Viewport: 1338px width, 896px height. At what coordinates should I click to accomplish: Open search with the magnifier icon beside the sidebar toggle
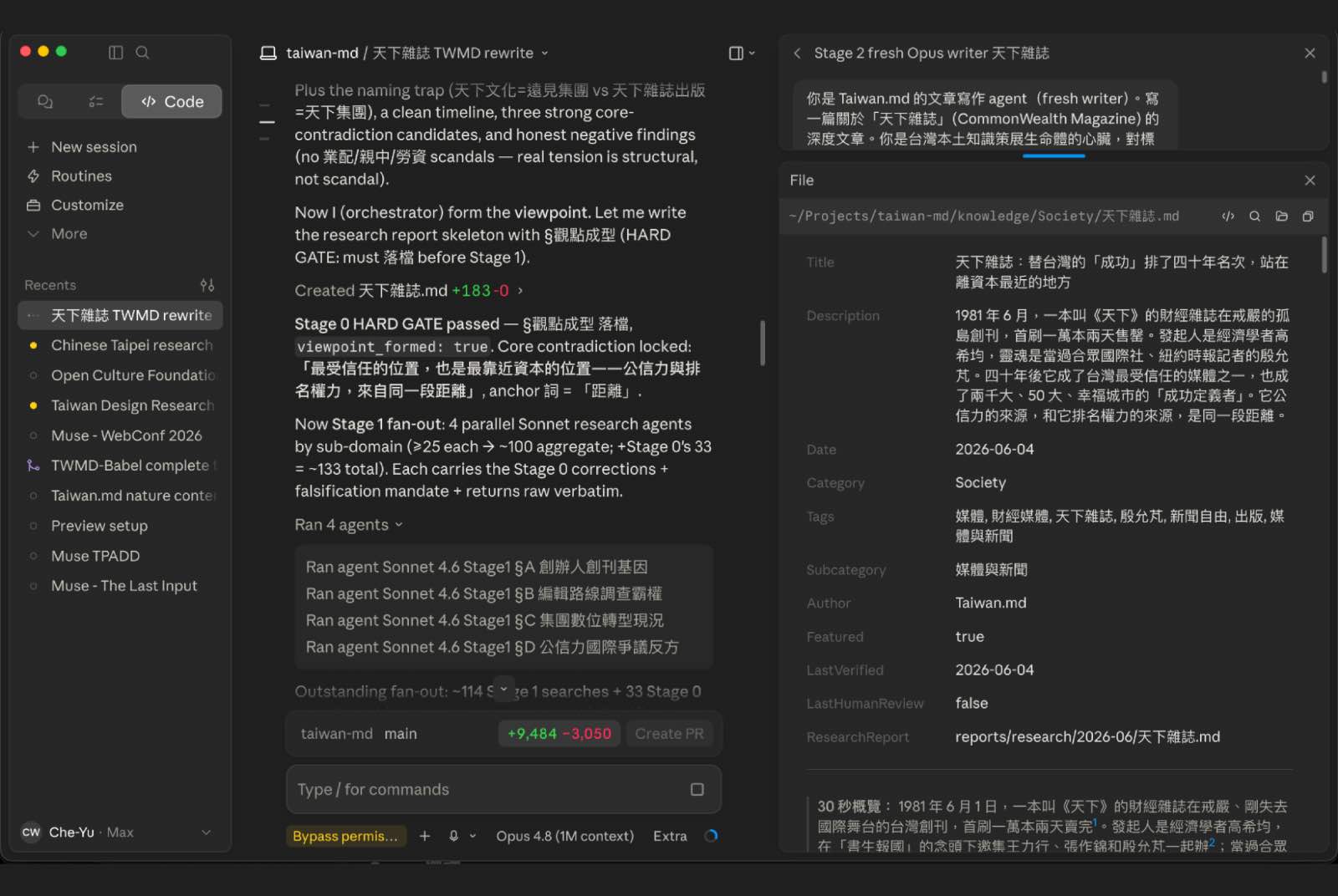(x=143, y=53)
